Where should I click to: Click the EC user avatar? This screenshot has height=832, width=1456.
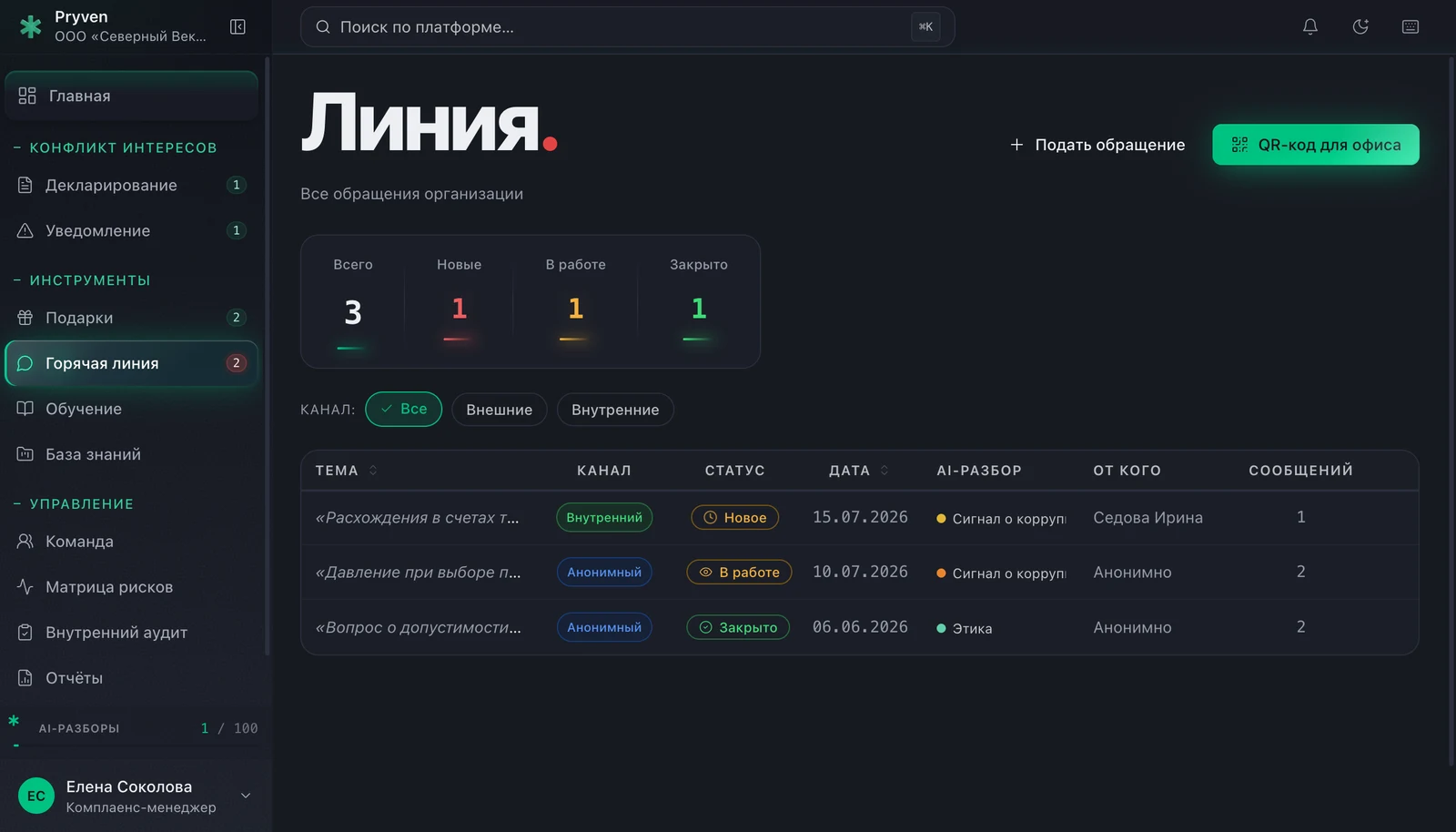click(x=36, y=796)
